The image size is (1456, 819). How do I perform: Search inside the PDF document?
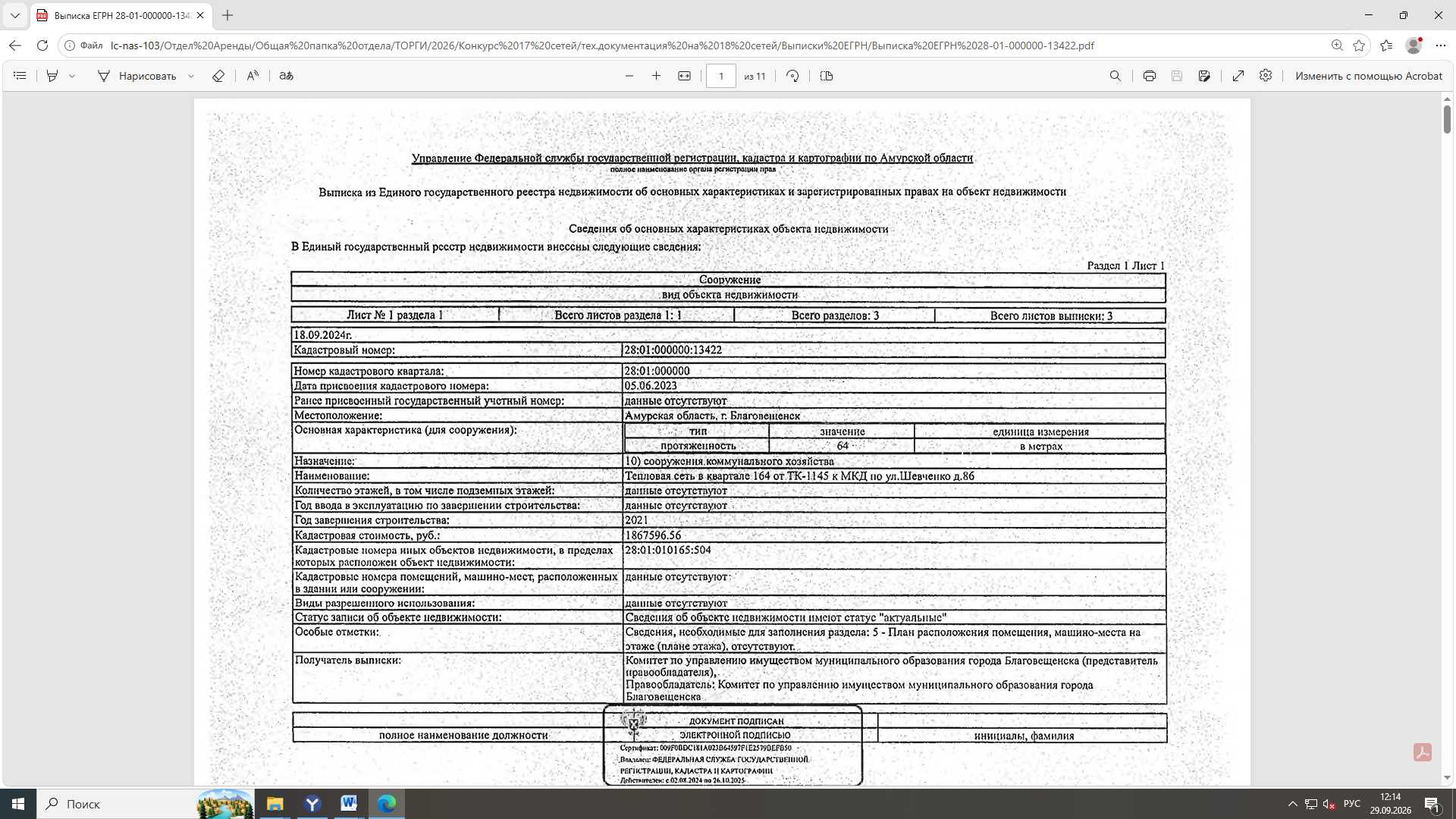pos(1115,76)
